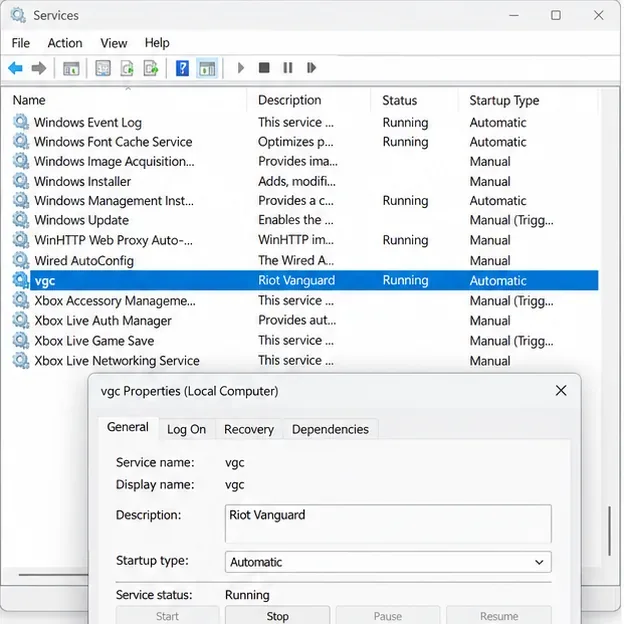Toggle Show/Hide Console Tree toolbar icon
Viewport: 624px width, 624px height.
tap(71, 68)
